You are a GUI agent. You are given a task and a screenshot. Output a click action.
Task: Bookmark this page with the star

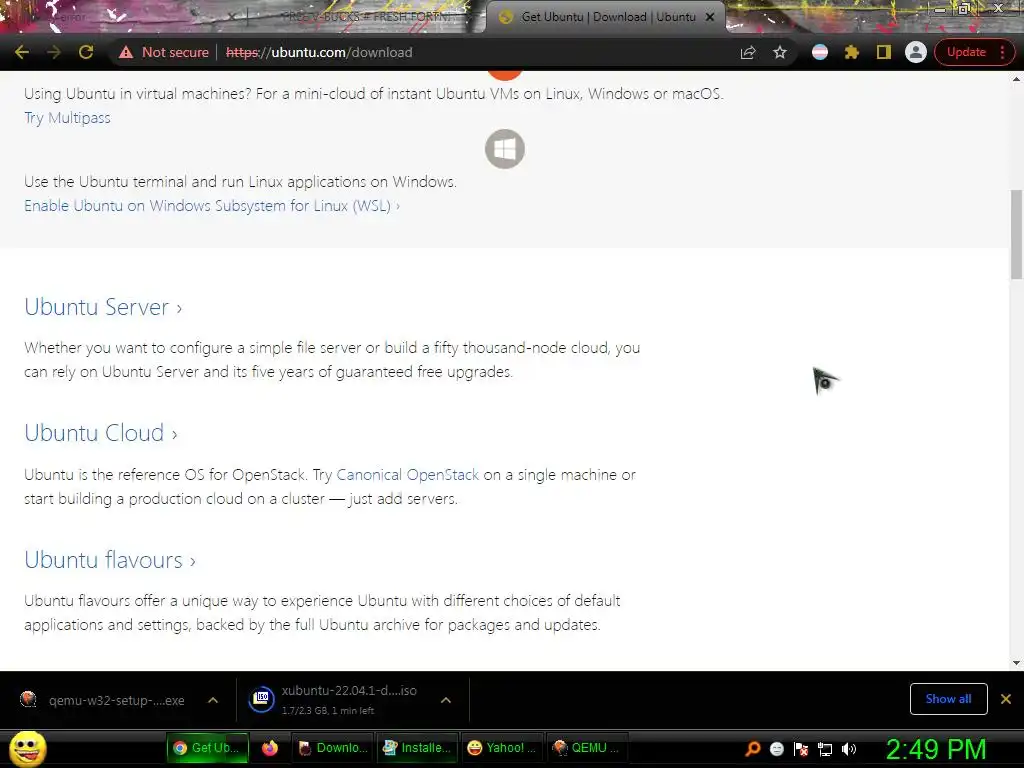(x=780, y=52)
